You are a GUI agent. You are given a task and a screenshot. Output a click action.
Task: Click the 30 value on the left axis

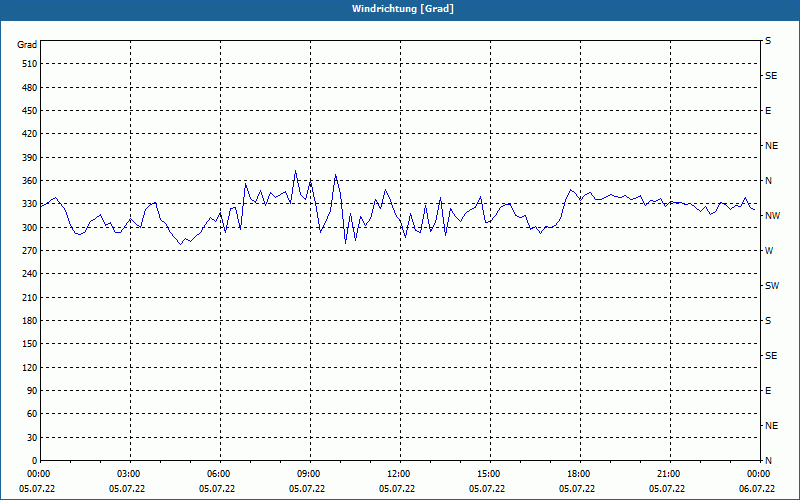32,437
